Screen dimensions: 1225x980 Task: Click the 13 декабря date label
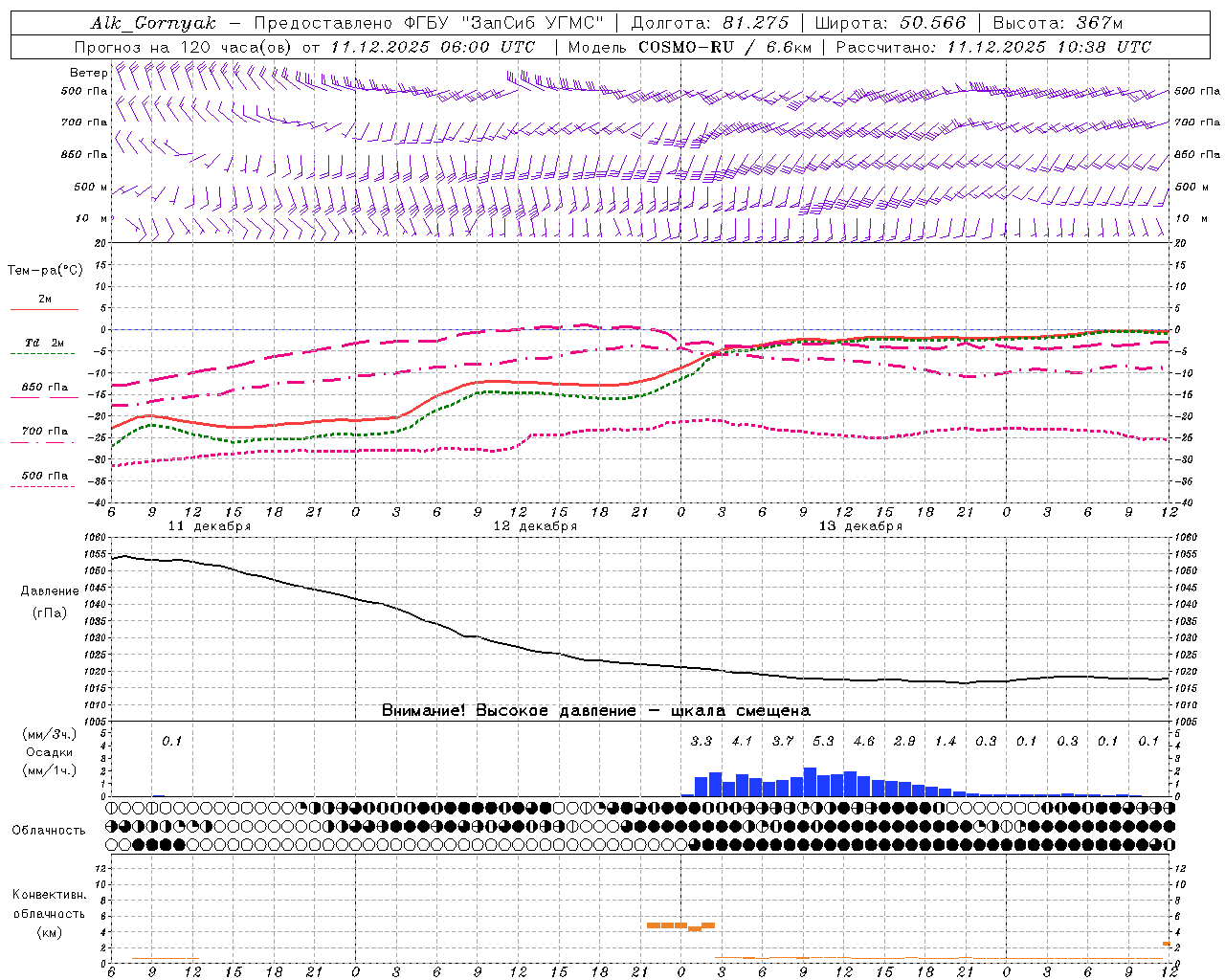point(860,526)
